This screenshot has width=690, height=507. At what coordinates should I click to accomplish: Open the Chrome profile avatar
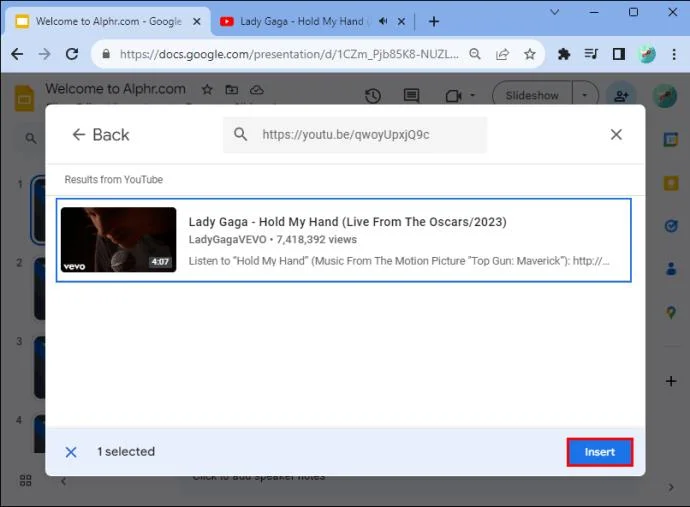click(646, 54)
